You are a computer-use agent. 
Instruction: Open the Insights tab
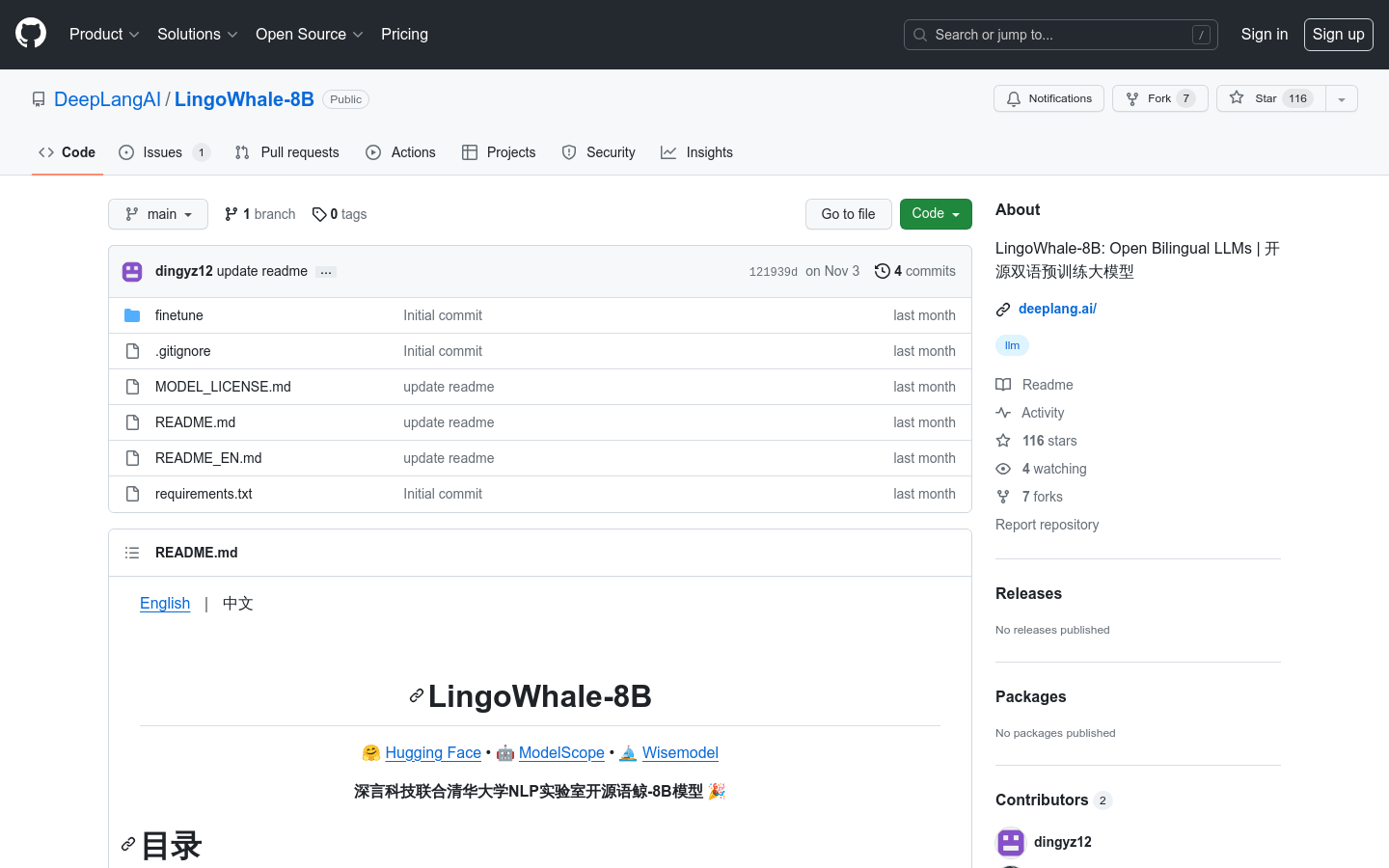[696, 152]
